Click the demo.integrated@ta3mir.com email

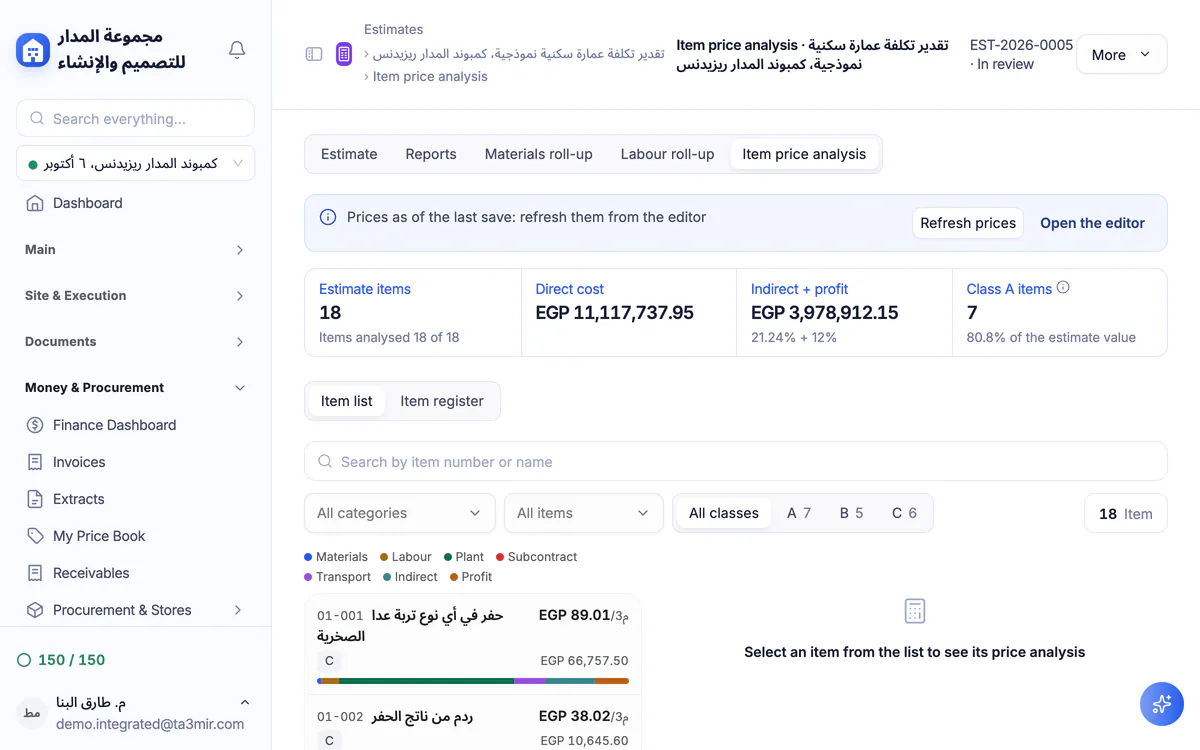click(x=150, y=724)
